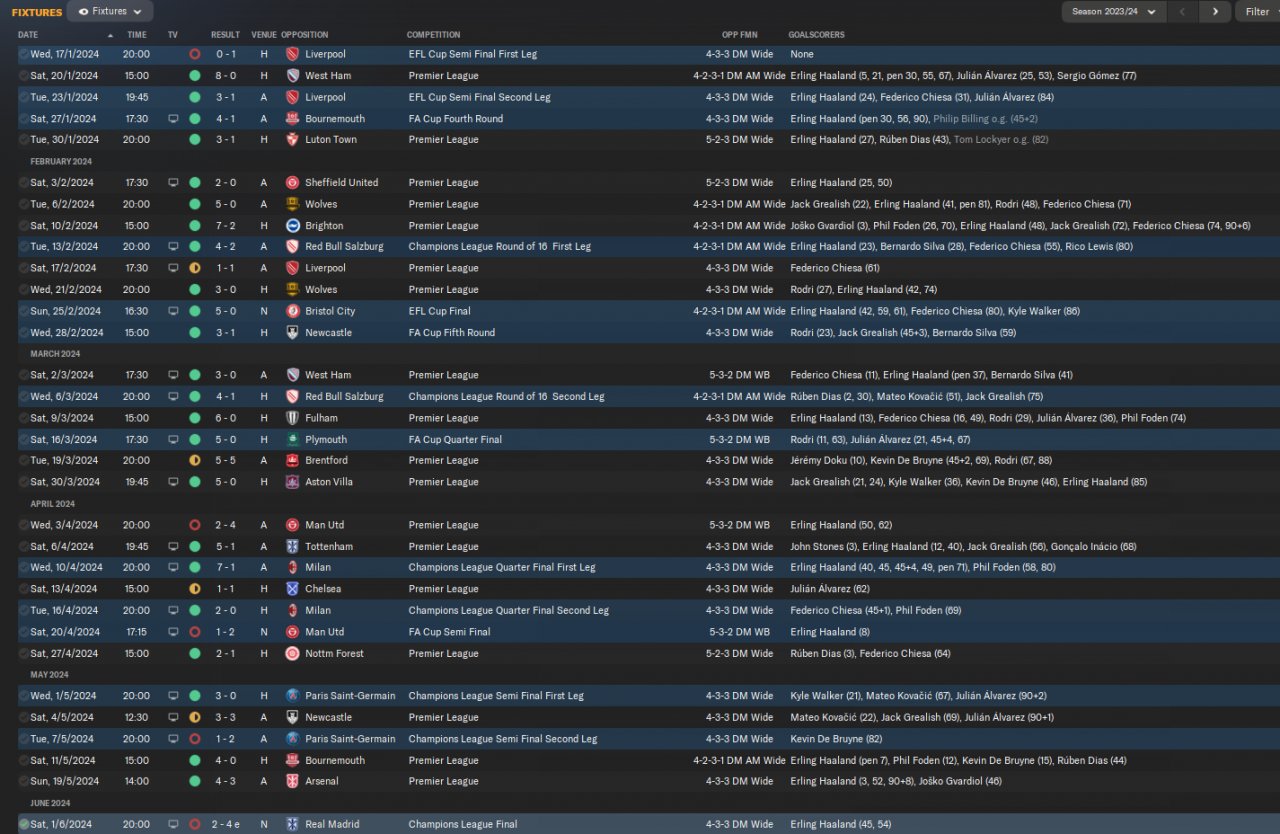Open Liverpool from the 23/1/2024 fixture
The width and height of the screenshot is (1280, 834).
coord(325,97)
